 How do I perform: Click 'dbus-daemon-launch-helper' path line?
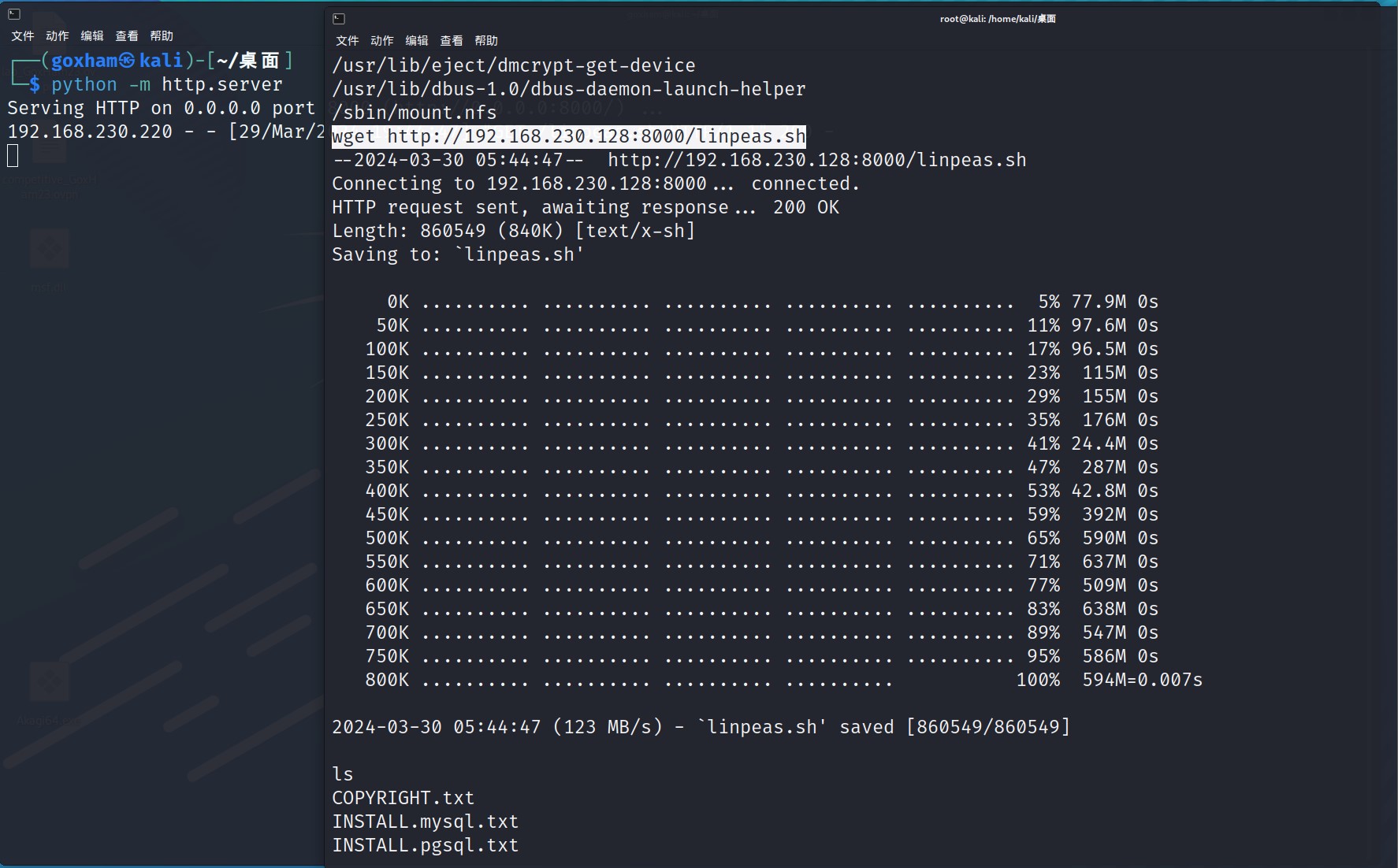coord(569,89)
